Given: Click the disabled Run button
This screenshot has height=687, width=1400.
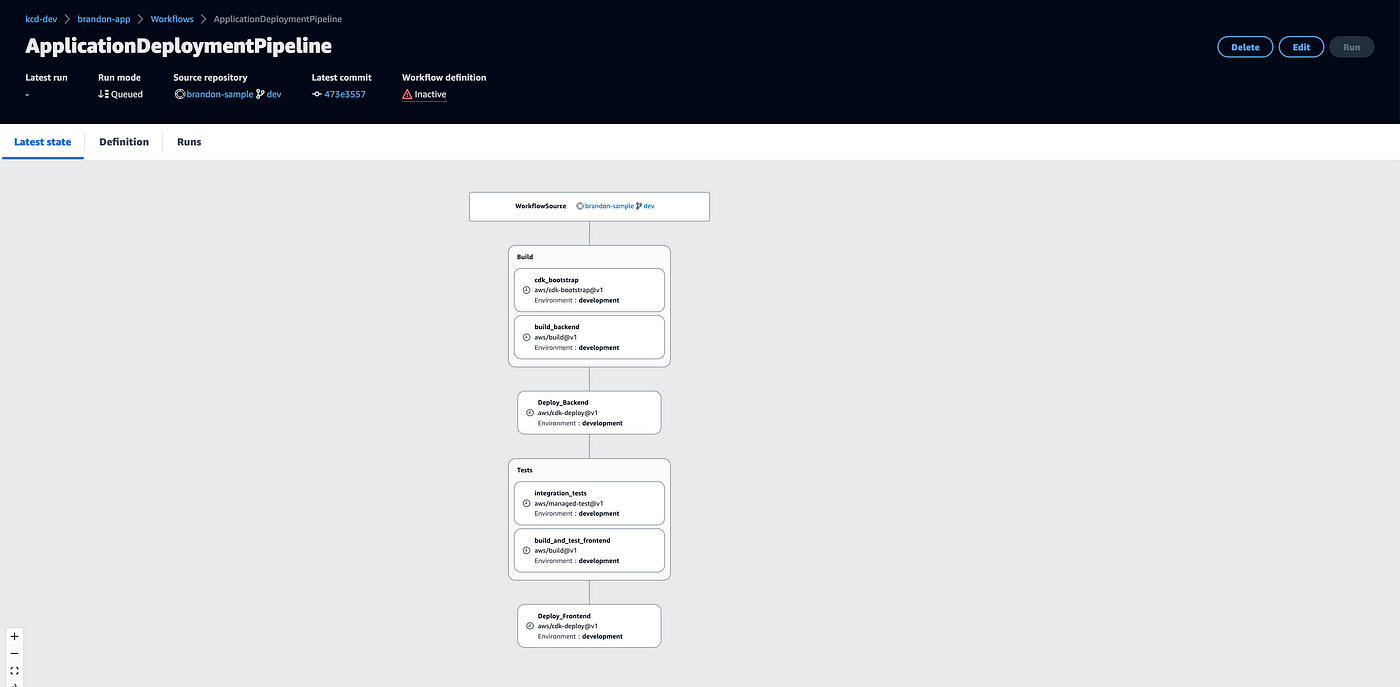Looking at the screenshot, I should (1352, 47).
